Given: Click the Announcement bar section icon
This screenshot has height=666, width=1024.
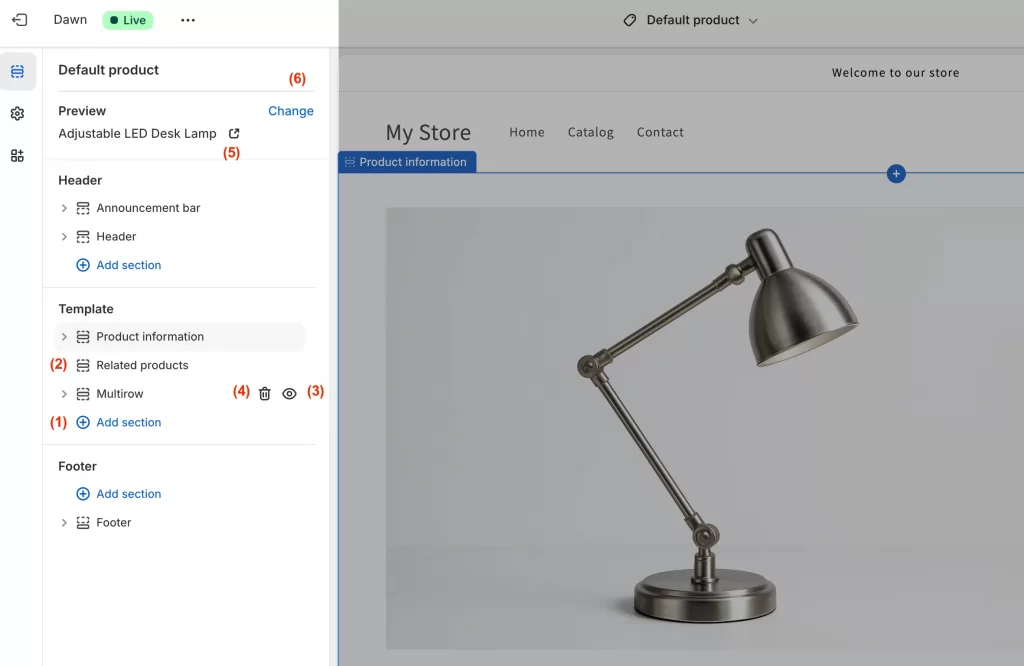Looking at the screenshot, I should [x=83, y=208].
